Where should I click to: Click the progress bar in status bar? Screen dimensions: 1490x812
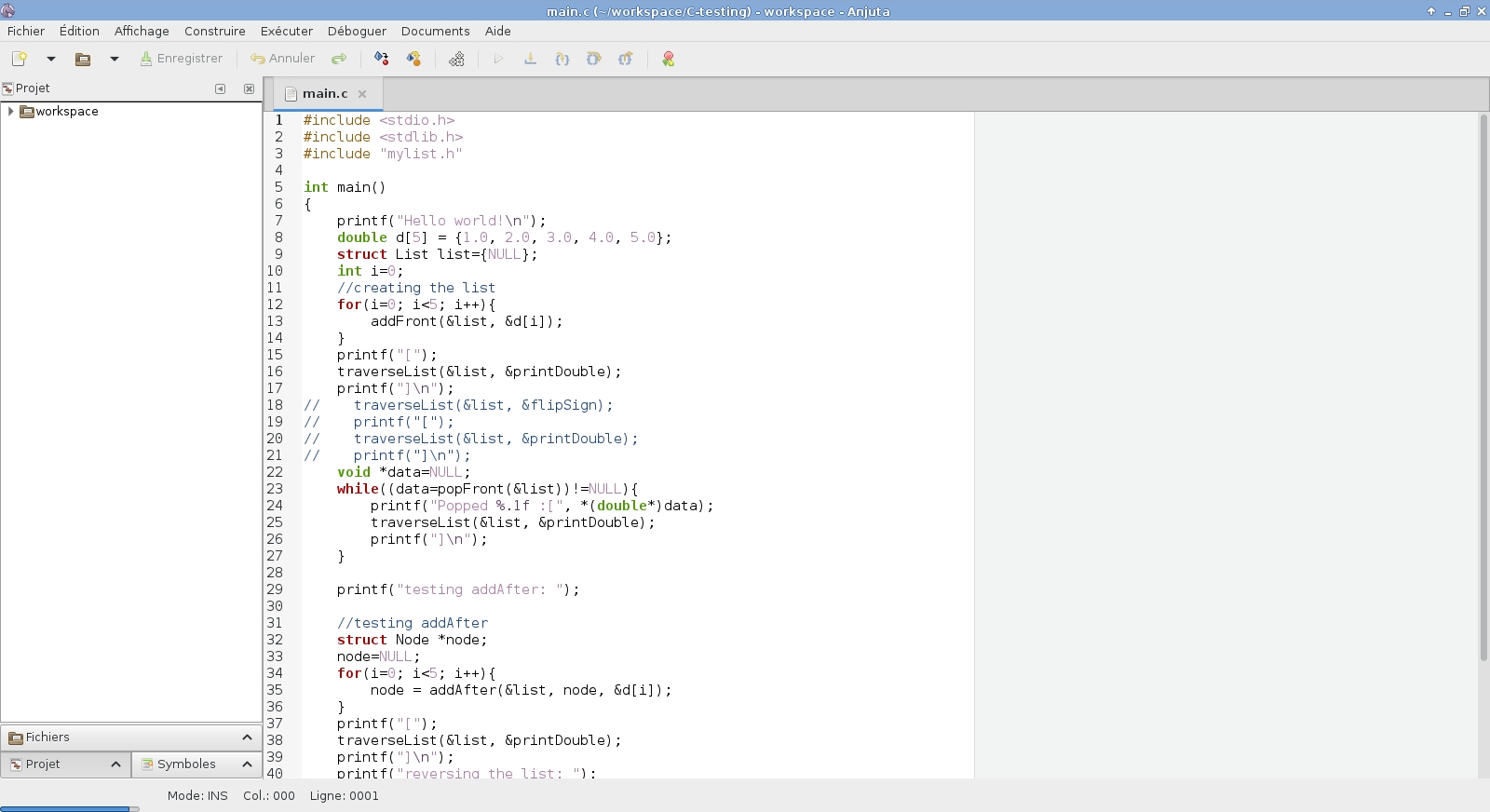(70, 808)
